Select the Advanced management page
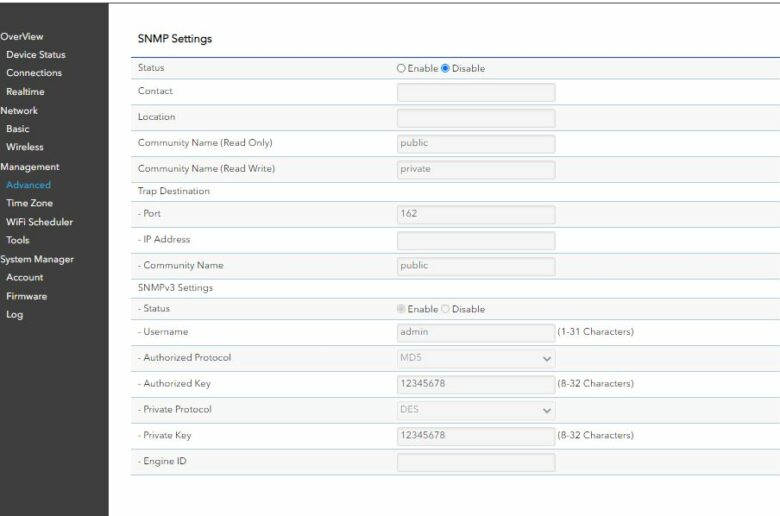This screenshot has height=516, width=780. coord(28,185)
